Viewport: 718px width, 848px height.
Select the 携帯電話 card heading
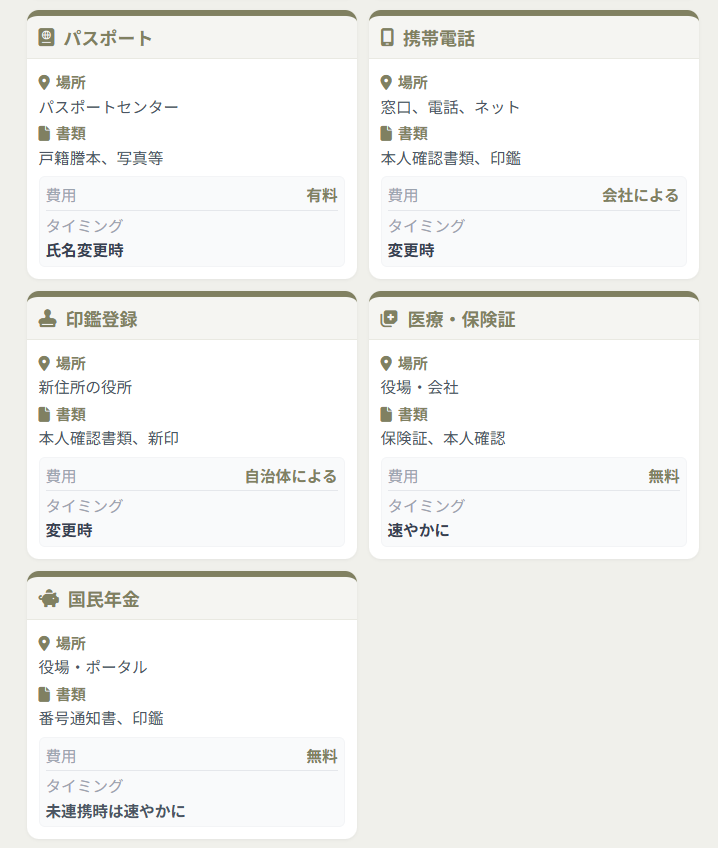tap(439, 39)
